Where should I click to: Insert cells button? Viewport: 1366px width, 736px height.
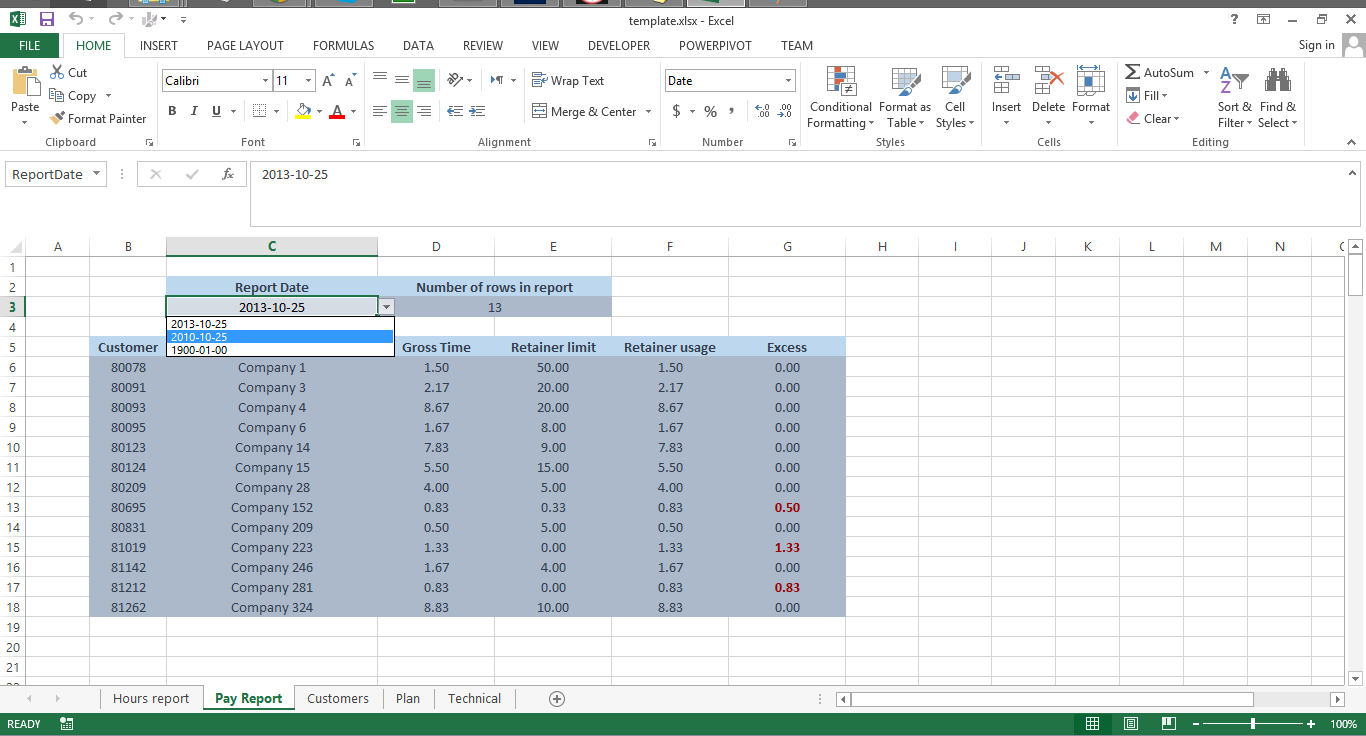pos(1006,97)
